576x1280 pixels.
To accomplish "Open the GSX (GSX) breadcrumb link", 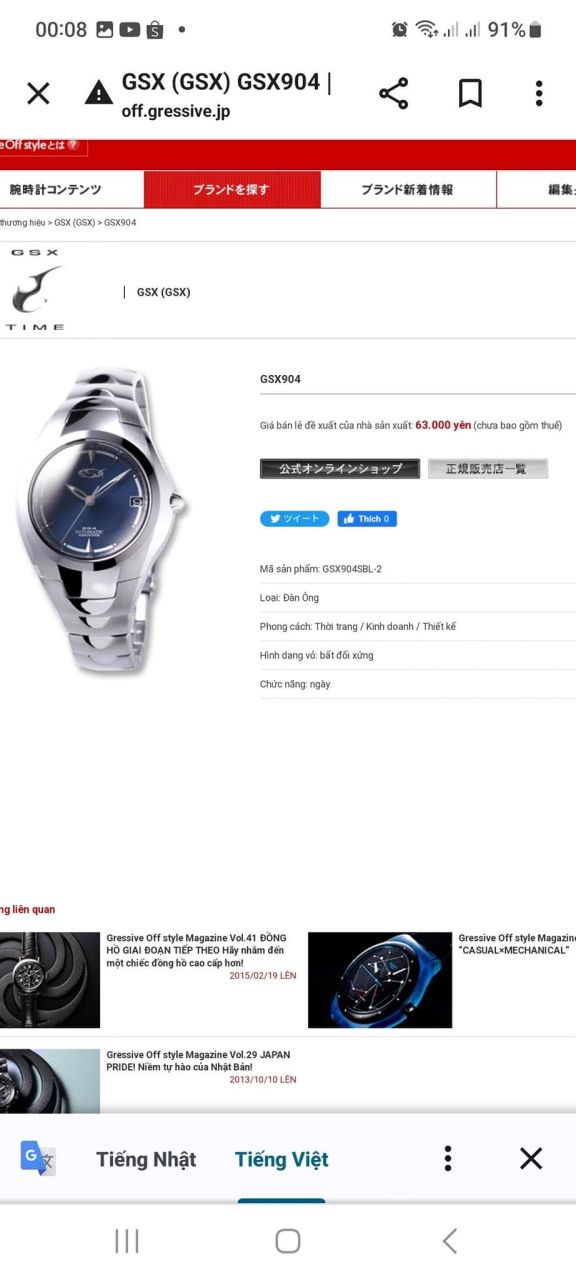I will [x=74, y=222].
